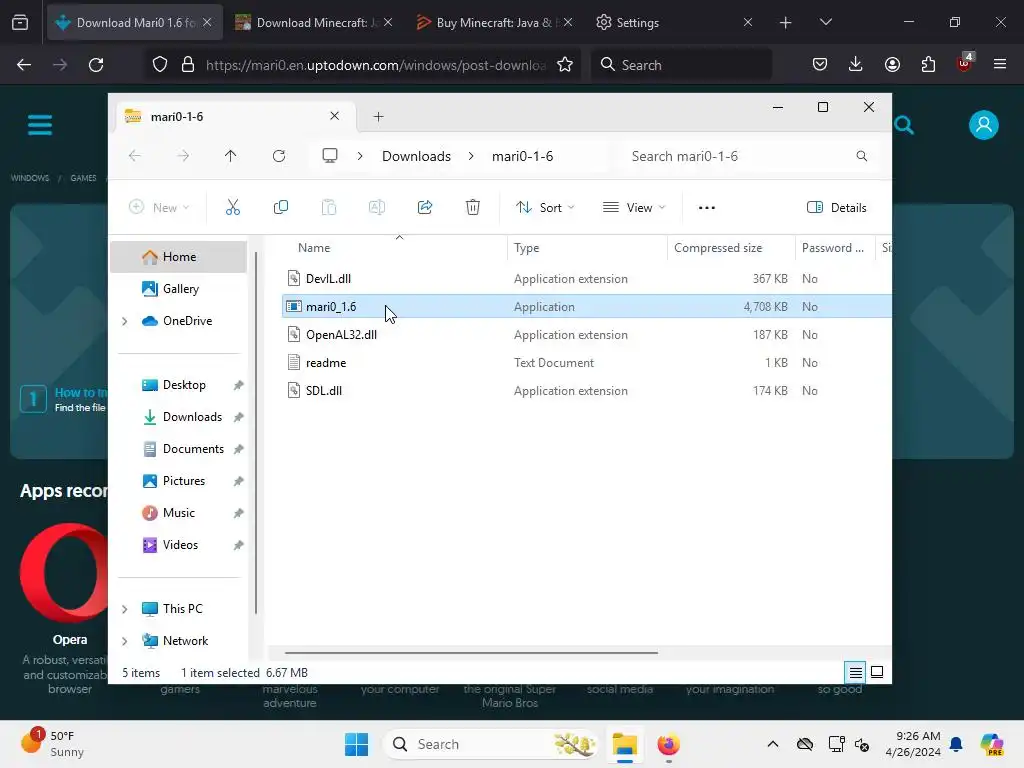1024x768 pixels.
Task: Switch to details list view icon in status bar
Action: pos(856,672)
